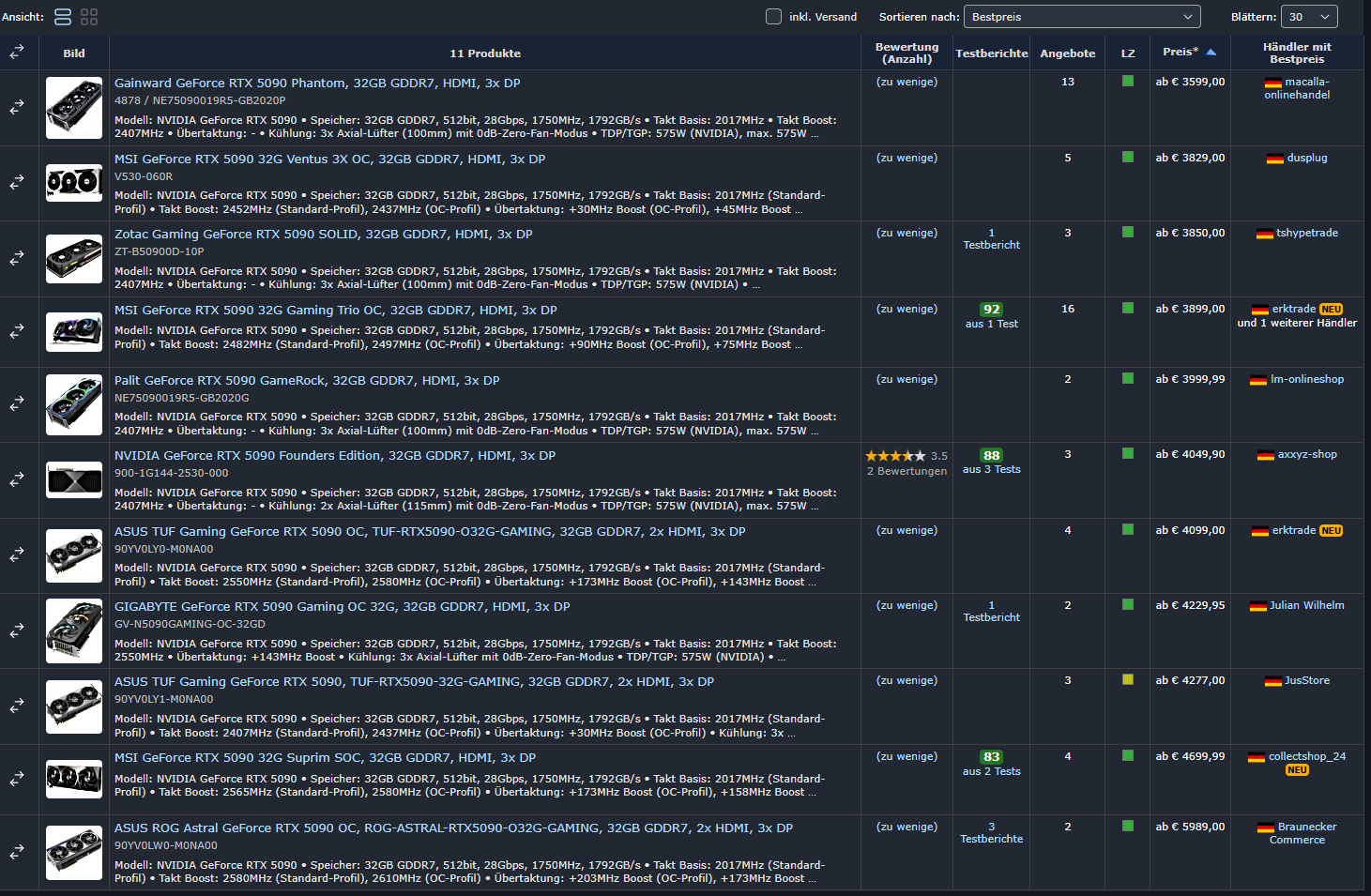Viewport: 1371px width, 896px height.
Task: Open Palit GeForce RTX 5090 GameRock link
Action: (x=307, y=380)
